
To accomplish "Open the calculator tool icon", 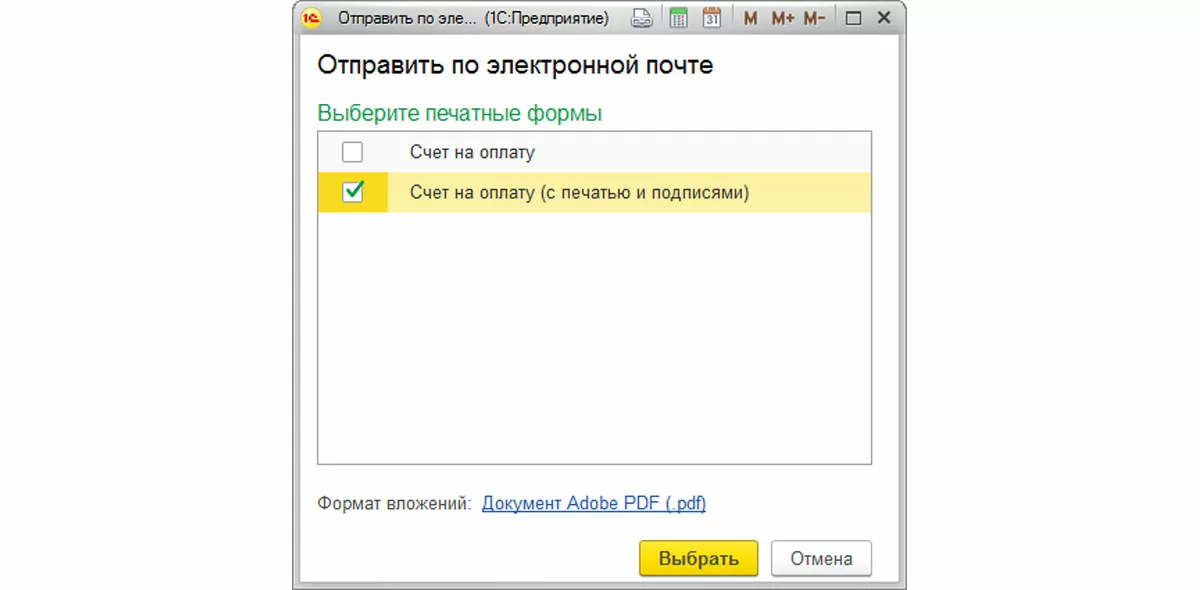I will tap(679, 18).
